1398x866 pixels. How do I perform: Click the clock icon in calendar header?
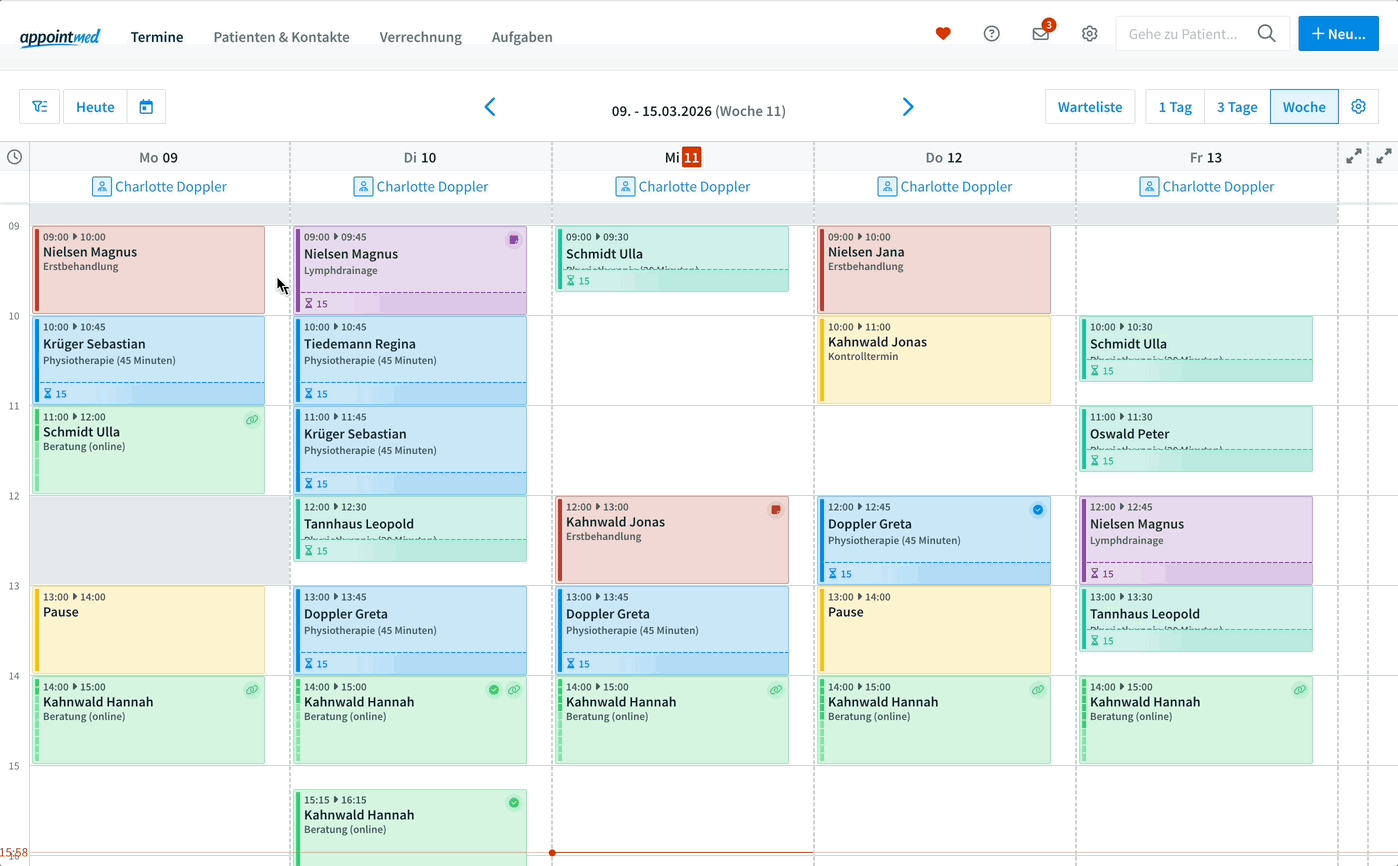point(14,157)
